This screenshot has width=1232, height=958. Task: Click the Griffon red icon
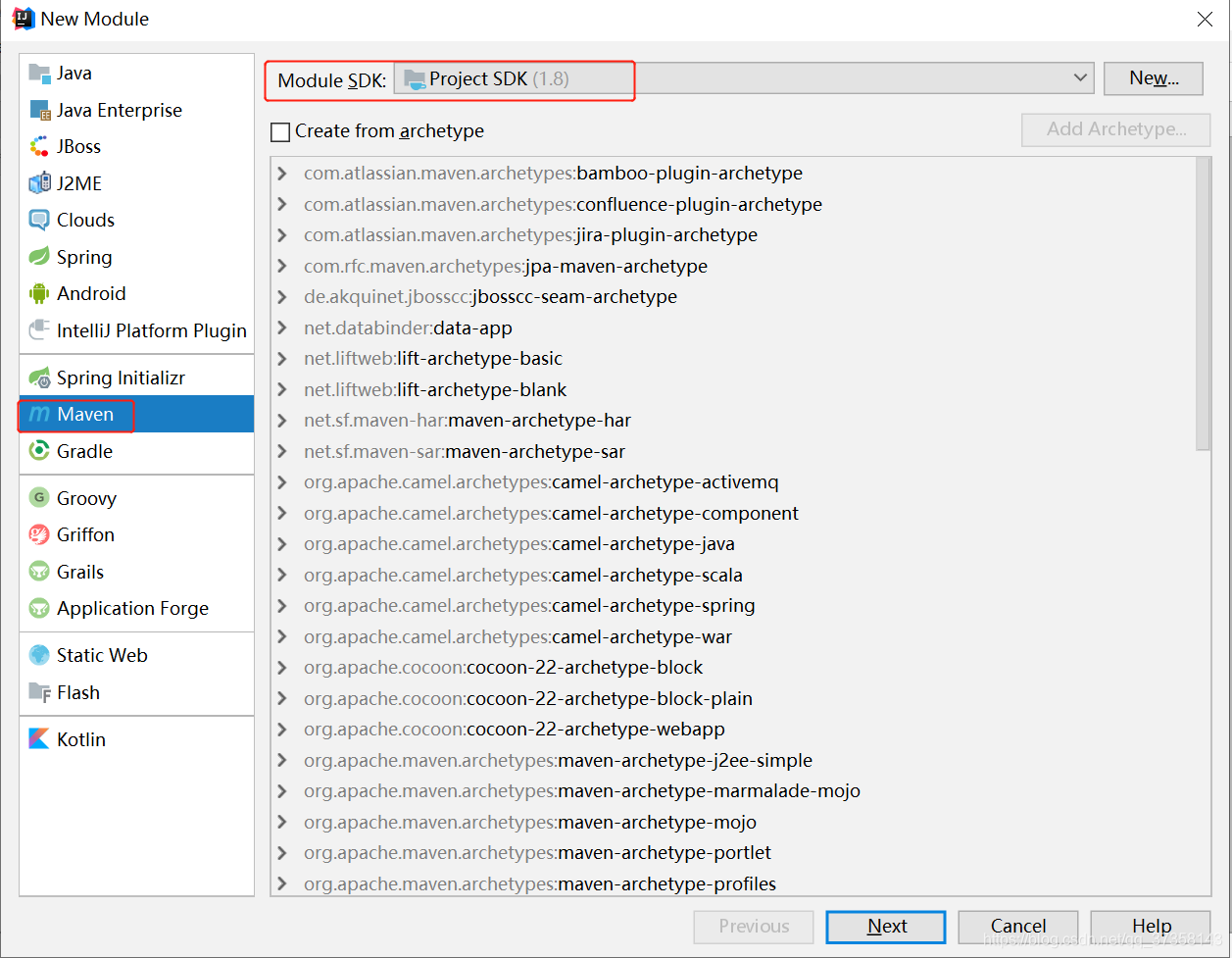[39, 534]
